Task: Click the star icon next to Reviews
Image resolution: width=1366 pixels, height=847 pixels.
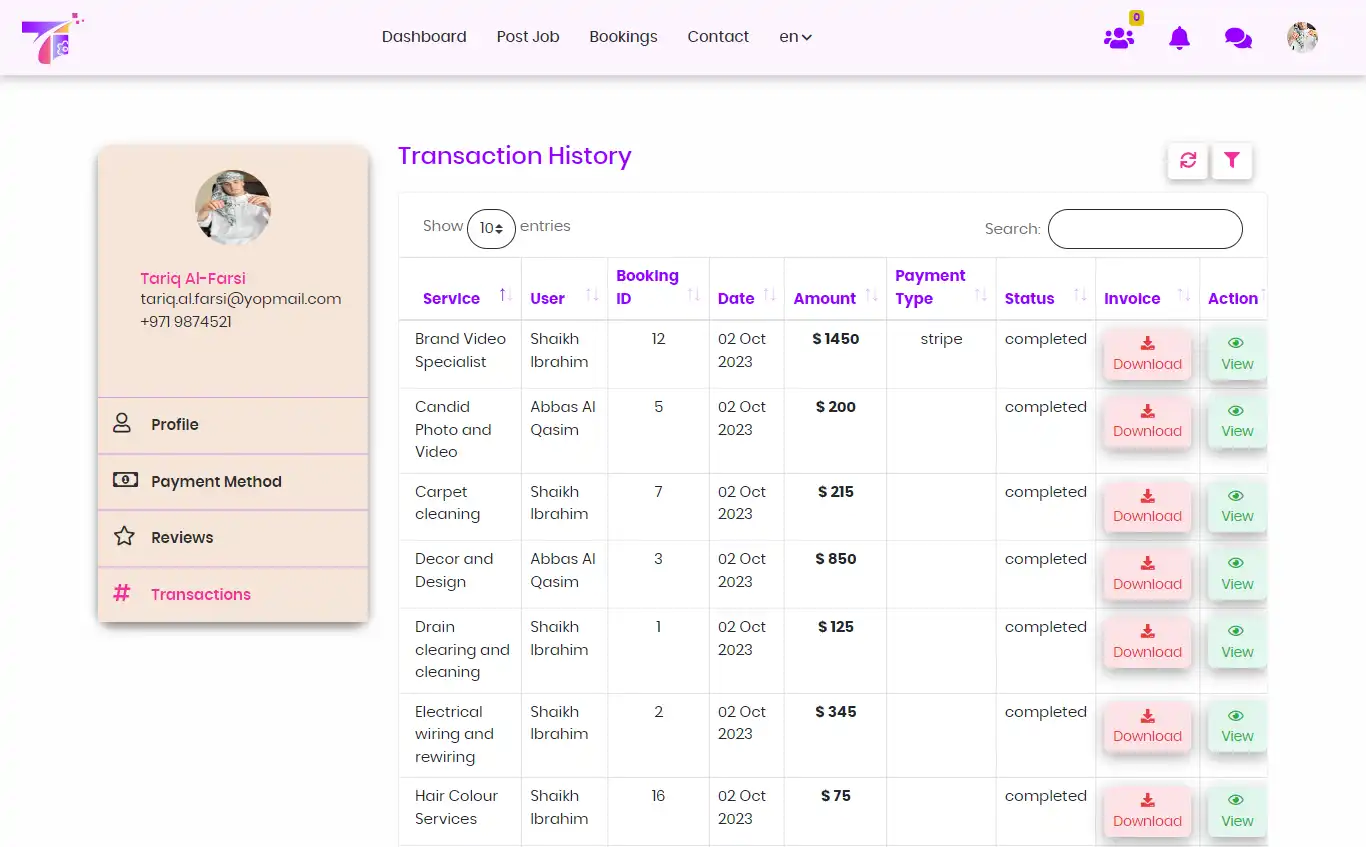Action: pos(122,537)
